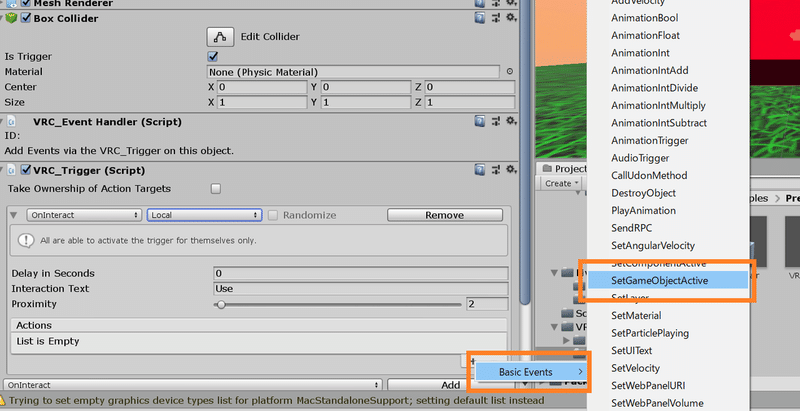Open the Local broadcast type dropdown
800x411 pixels.
coord(205,215)
